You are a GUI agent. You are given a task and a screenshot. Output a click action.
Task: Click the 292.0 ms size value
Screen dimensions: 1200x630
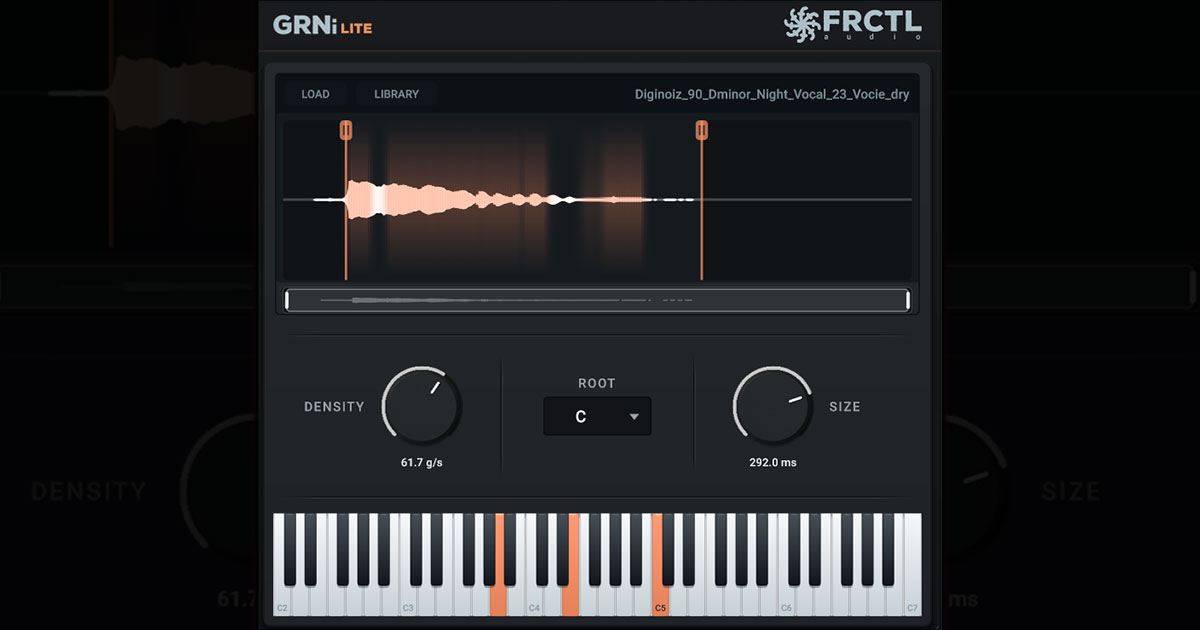tap(773, 463)
